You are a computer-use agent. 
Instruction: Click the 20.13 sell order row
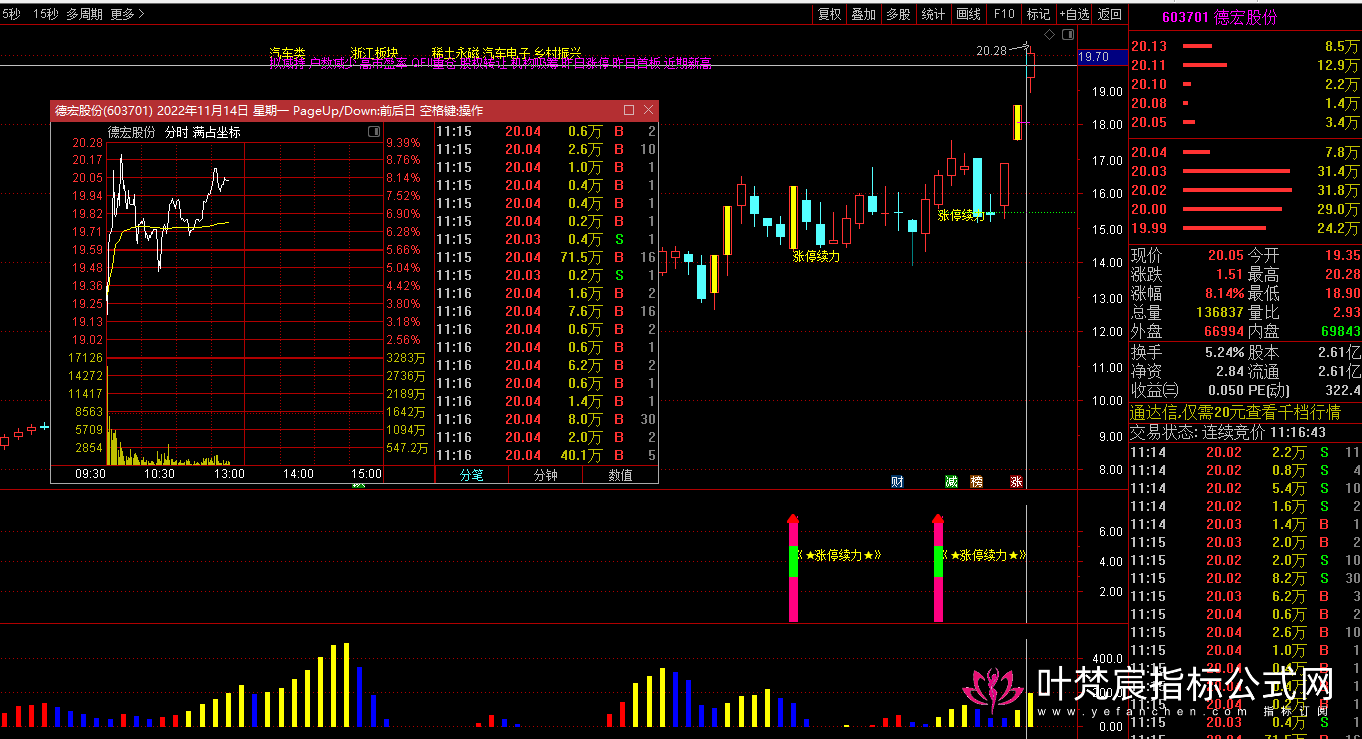click(1245, 46)
